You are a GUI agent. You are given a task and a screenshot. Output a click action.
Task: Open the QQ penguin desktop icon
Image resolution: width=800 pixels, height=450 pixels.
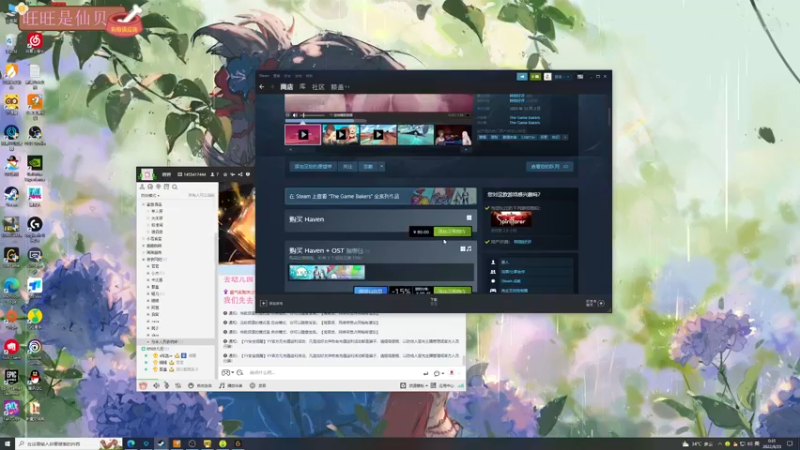(x=35, y=380)
